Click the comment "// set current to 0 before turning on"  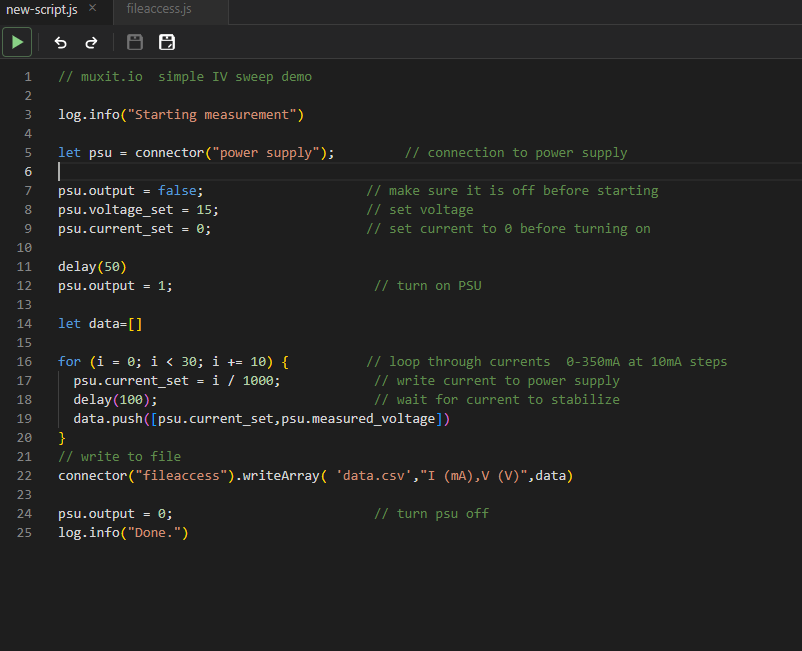pos(508,229)
